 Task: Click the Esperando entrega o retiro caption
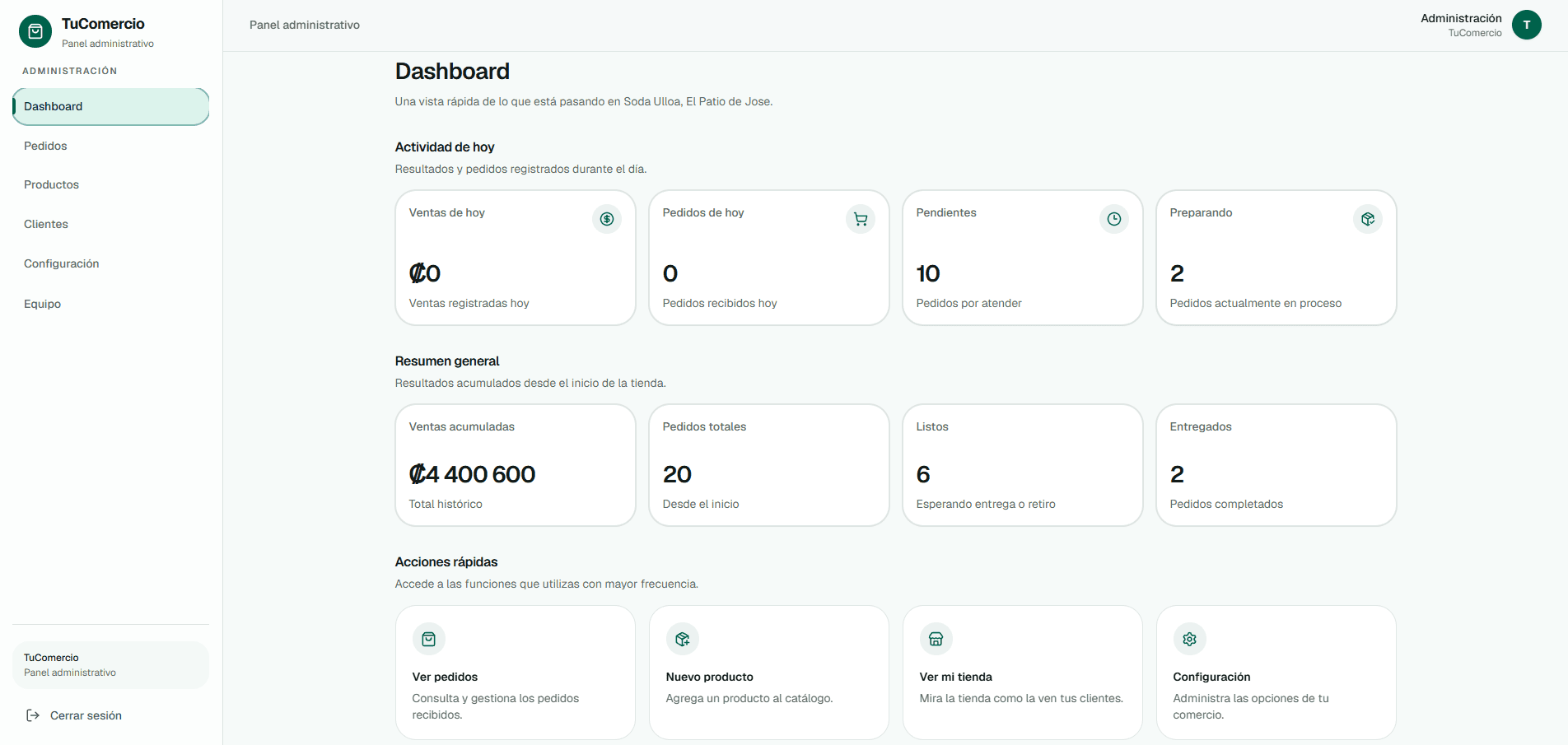tap(986, 504)
